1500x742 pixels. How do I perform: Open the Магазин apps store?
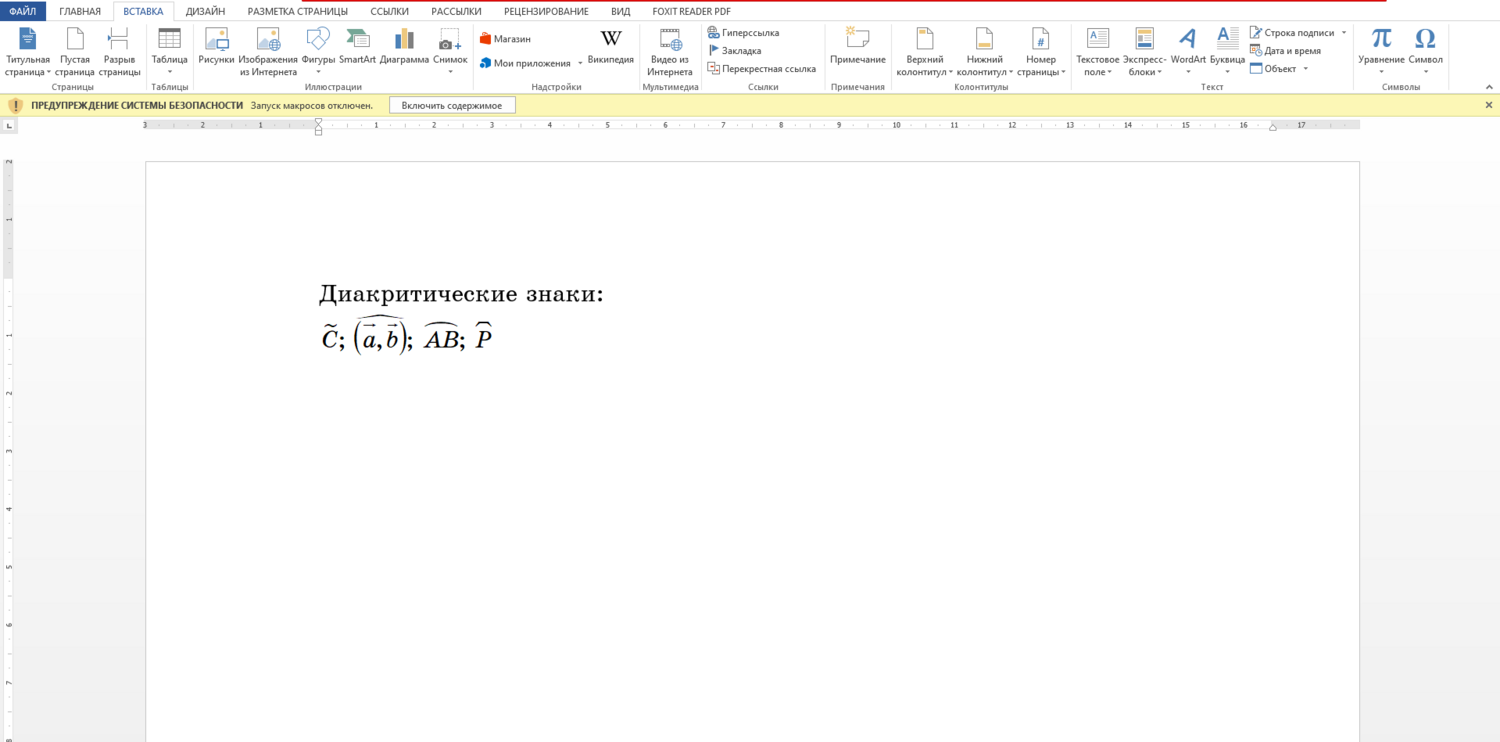tap(505, 39)
